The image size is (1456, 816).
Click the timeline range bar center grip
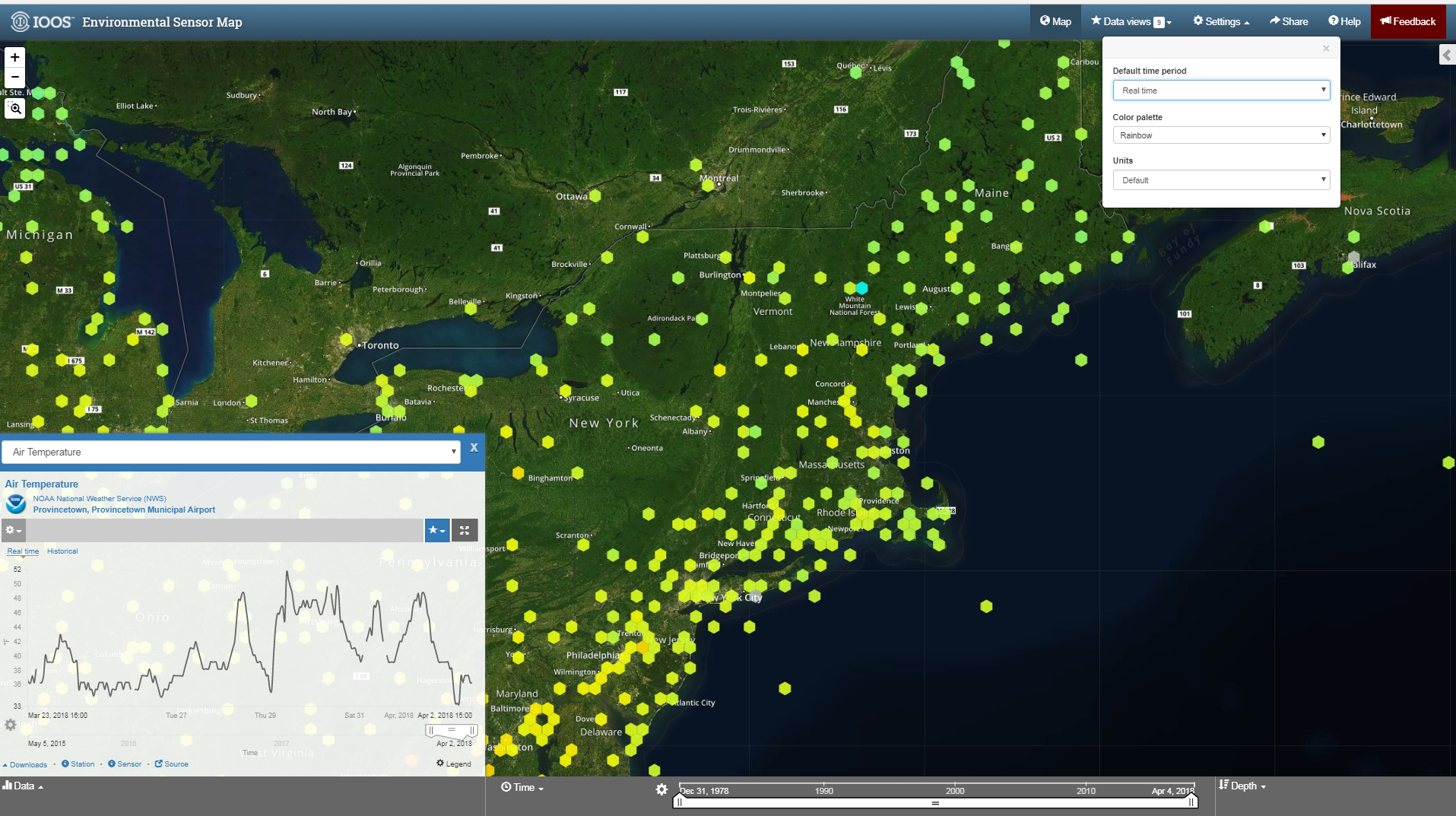(936, 803)
